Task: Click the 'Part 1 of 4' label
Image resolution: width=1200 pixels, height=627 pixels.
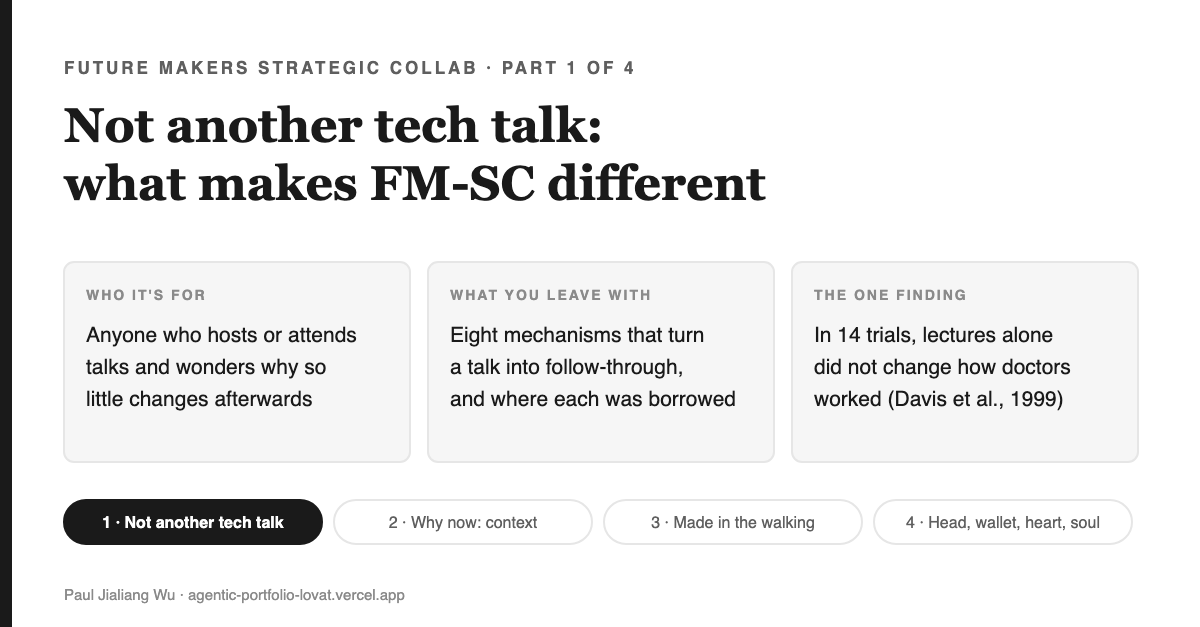Action: 568,68
